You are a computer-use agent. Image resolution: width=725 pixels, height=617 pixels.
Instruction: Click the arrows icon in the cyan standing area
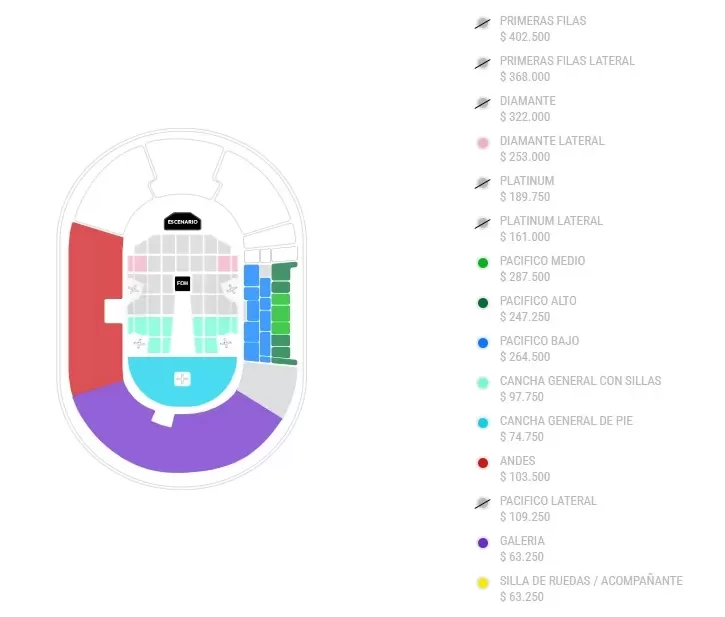click(x=182, y=378)
